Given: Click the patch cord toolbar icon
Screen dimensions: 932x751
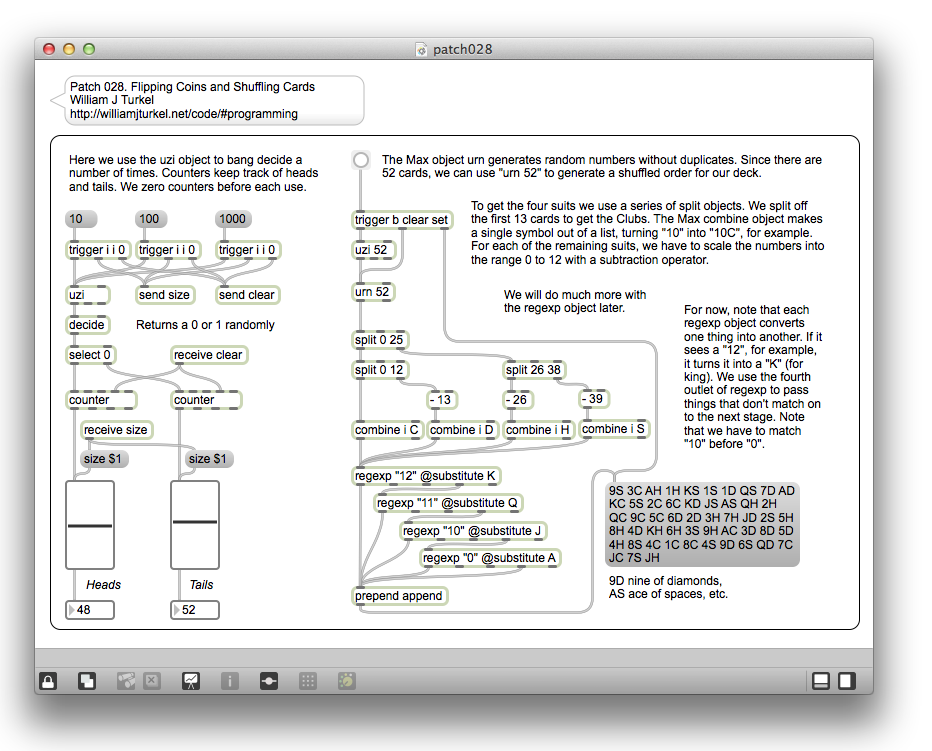Looking at the screenshot, I should tap(269, 681).
